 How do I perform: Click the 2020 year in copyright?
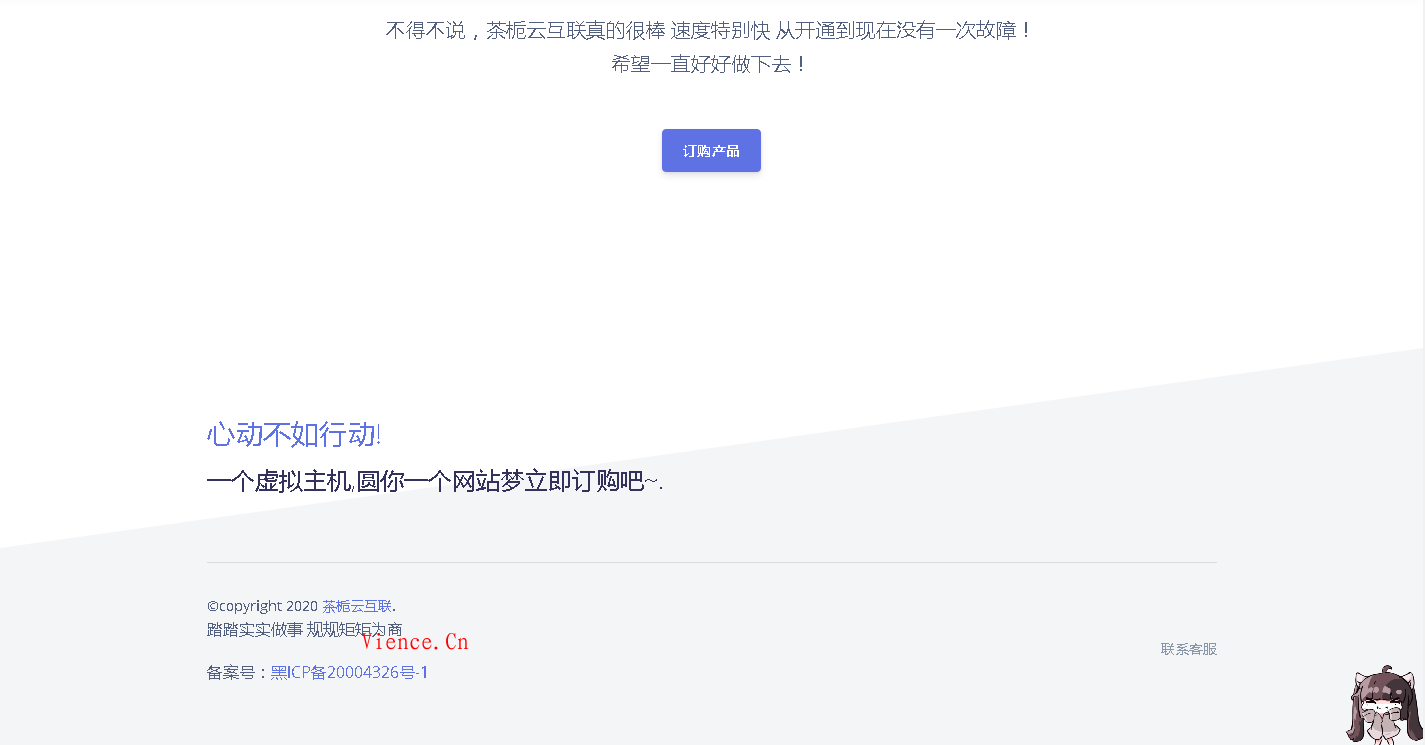[x=301, y=606]
